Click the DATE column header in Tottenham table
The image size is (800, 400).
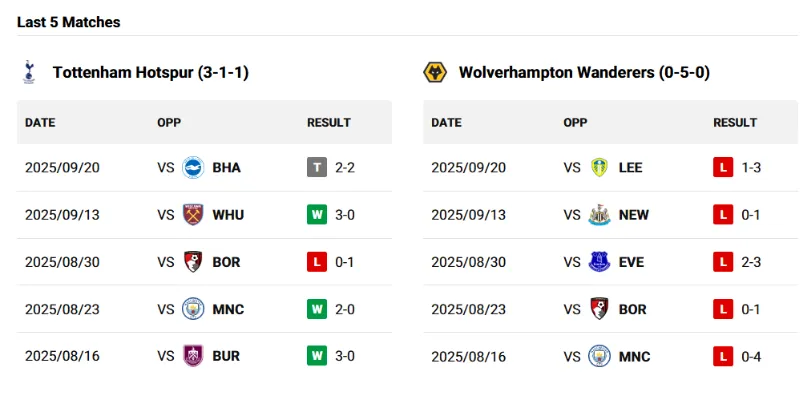coord(40,123)
